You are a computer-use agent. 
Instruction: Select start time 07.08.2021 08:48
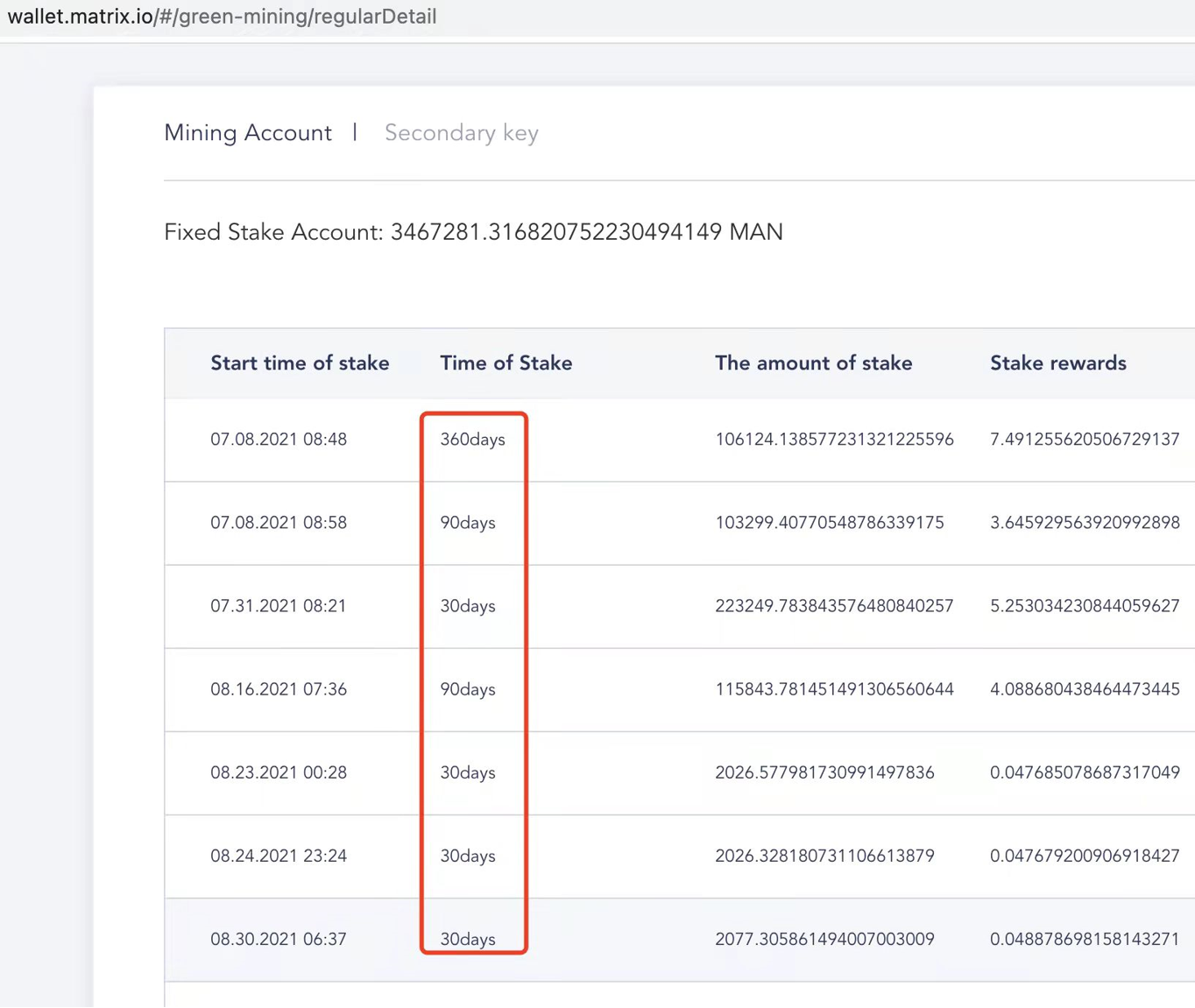(x=279, y=440)
